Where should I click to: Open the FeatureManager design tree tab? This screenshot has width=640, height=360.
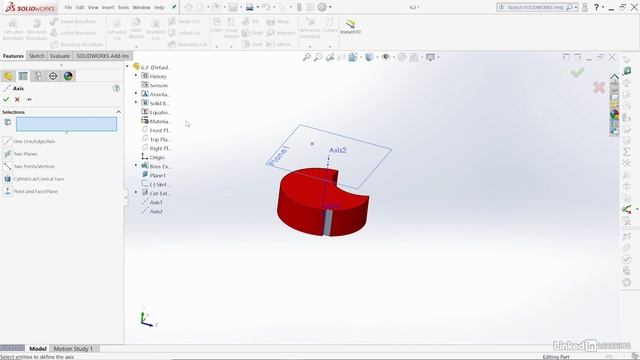[x=8, y=76]
